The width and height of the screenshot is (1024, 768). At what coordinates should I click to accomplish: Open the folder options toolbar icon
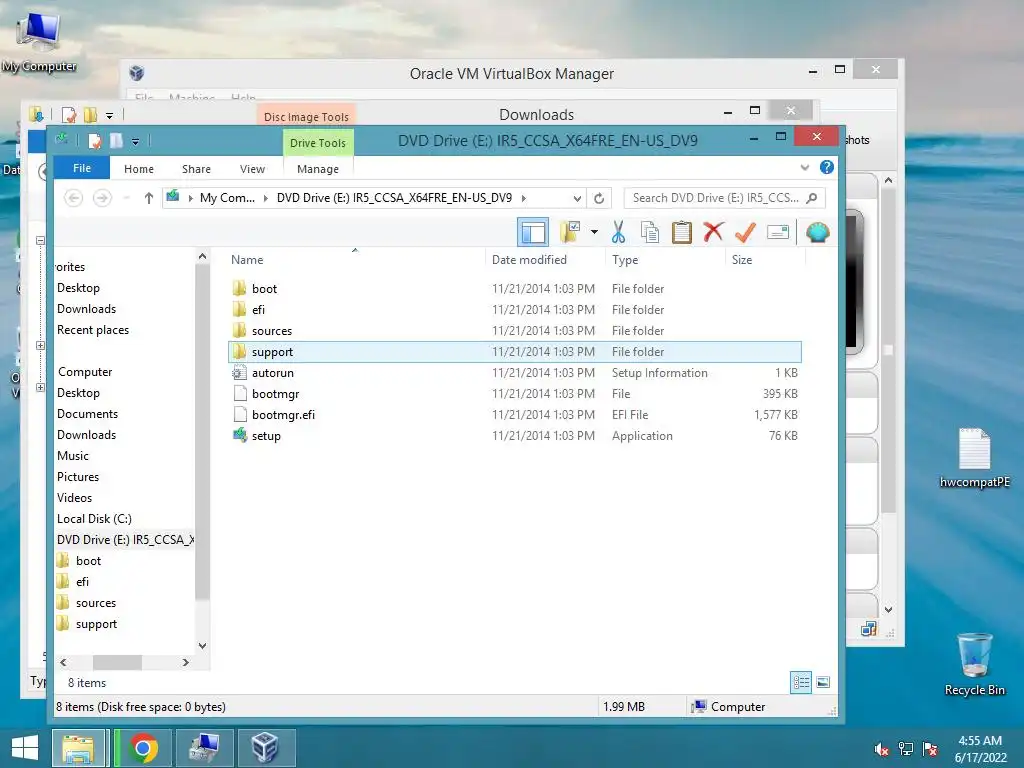pyautogui.click(x=570, y=232)
